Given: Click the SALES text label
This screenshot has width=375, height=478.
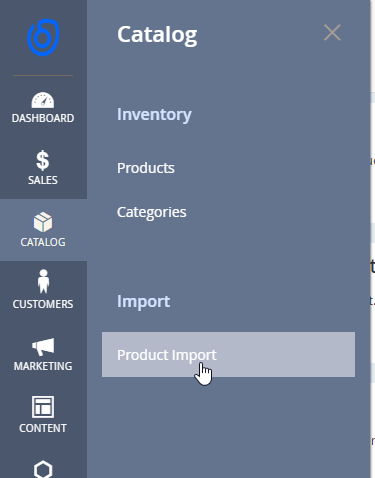Looking at the screenshot, I should pyautogui.click(x=43, y=180).
